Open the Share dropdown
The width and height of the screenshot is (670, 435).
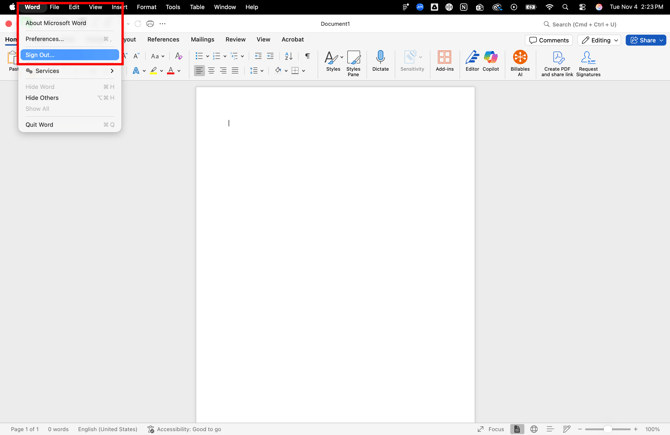(646, 40)
